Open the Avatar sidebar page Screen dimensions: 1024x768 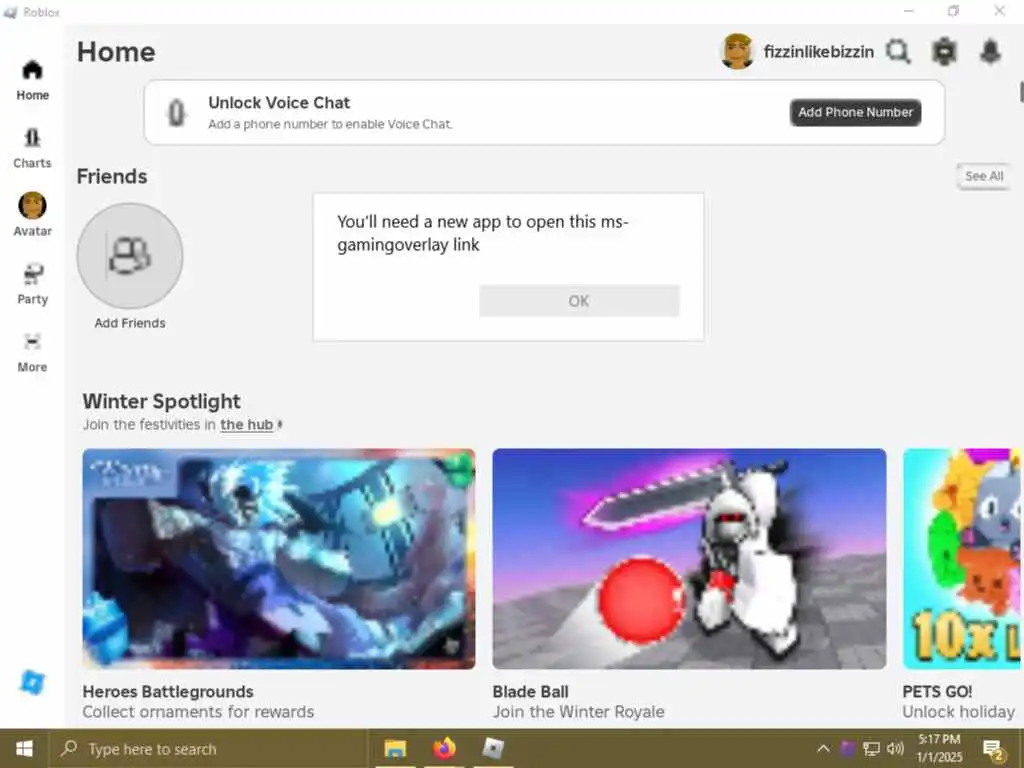coord(32,215)
